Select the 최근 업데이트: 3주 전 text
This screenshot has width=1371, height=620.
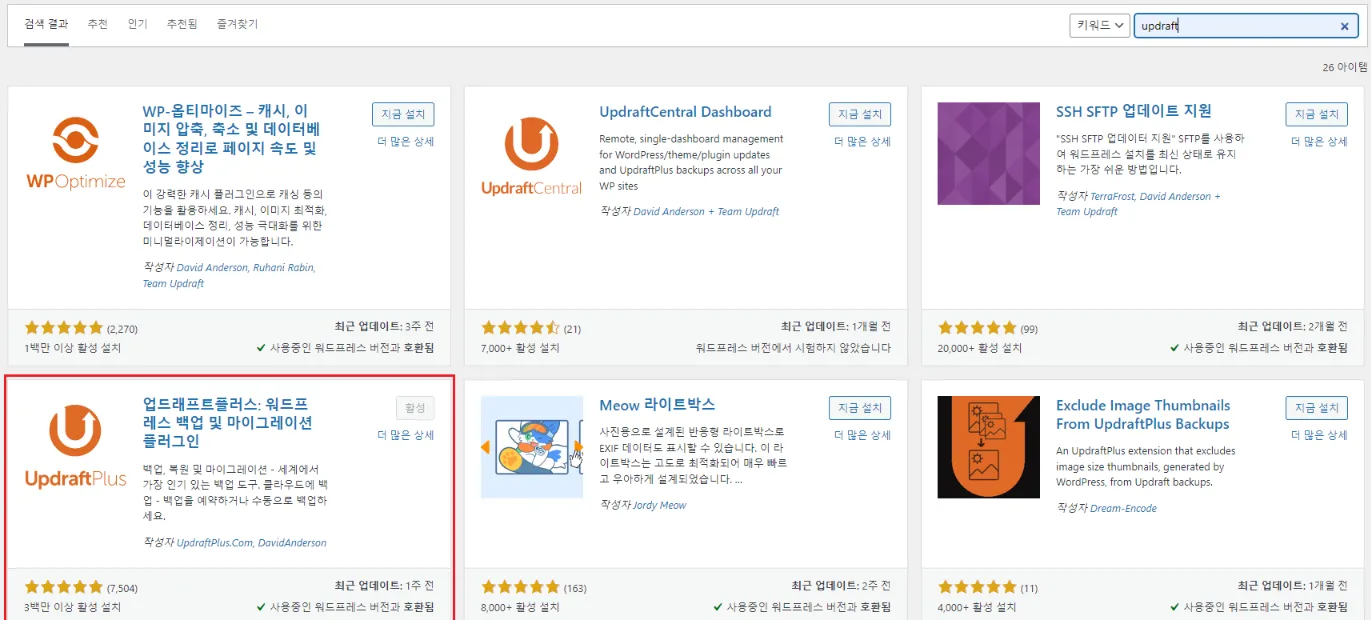[x=384, y=327]
